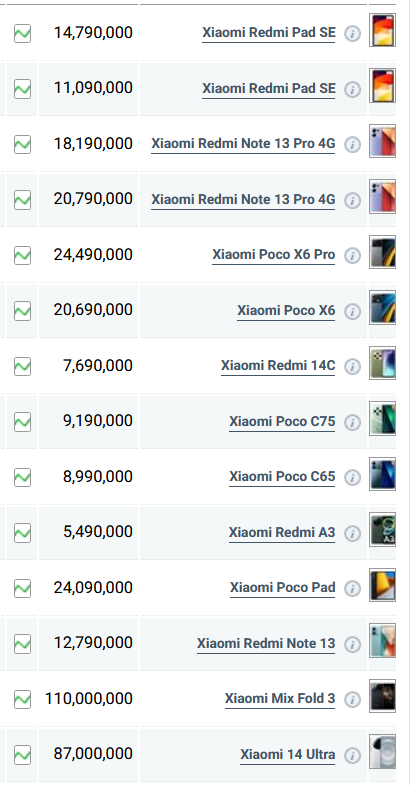Open price chart for Xiaomi 14 Ultra

click(22, 754)
